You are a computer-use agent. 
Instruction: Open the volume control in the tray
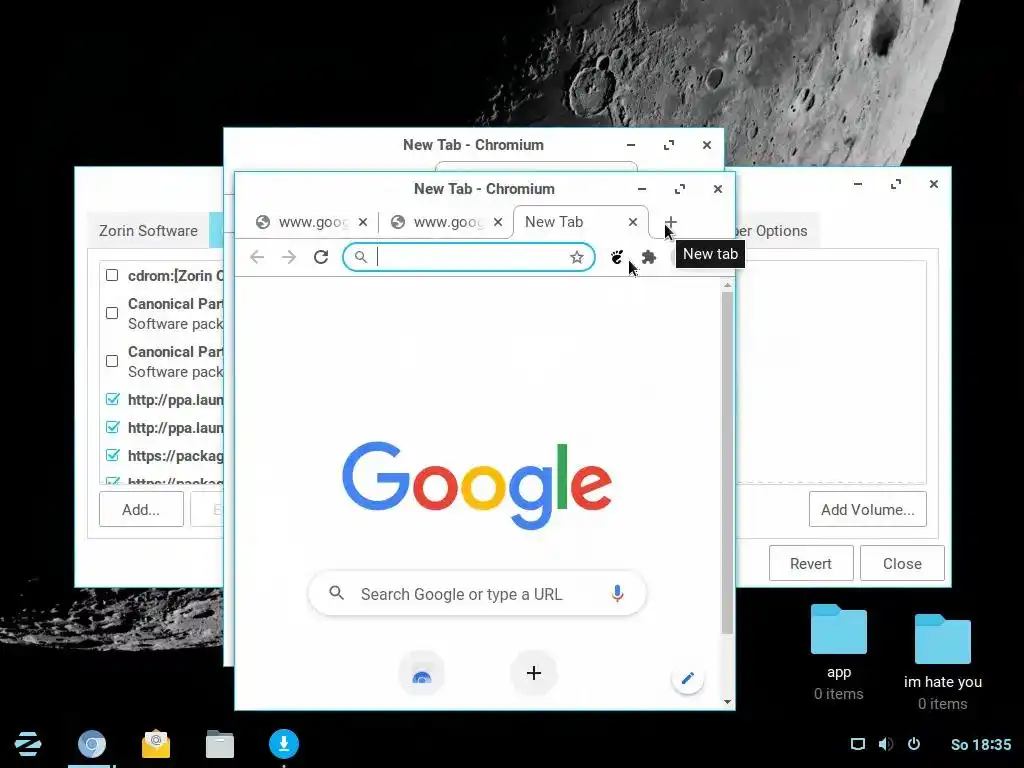point(886,744)
